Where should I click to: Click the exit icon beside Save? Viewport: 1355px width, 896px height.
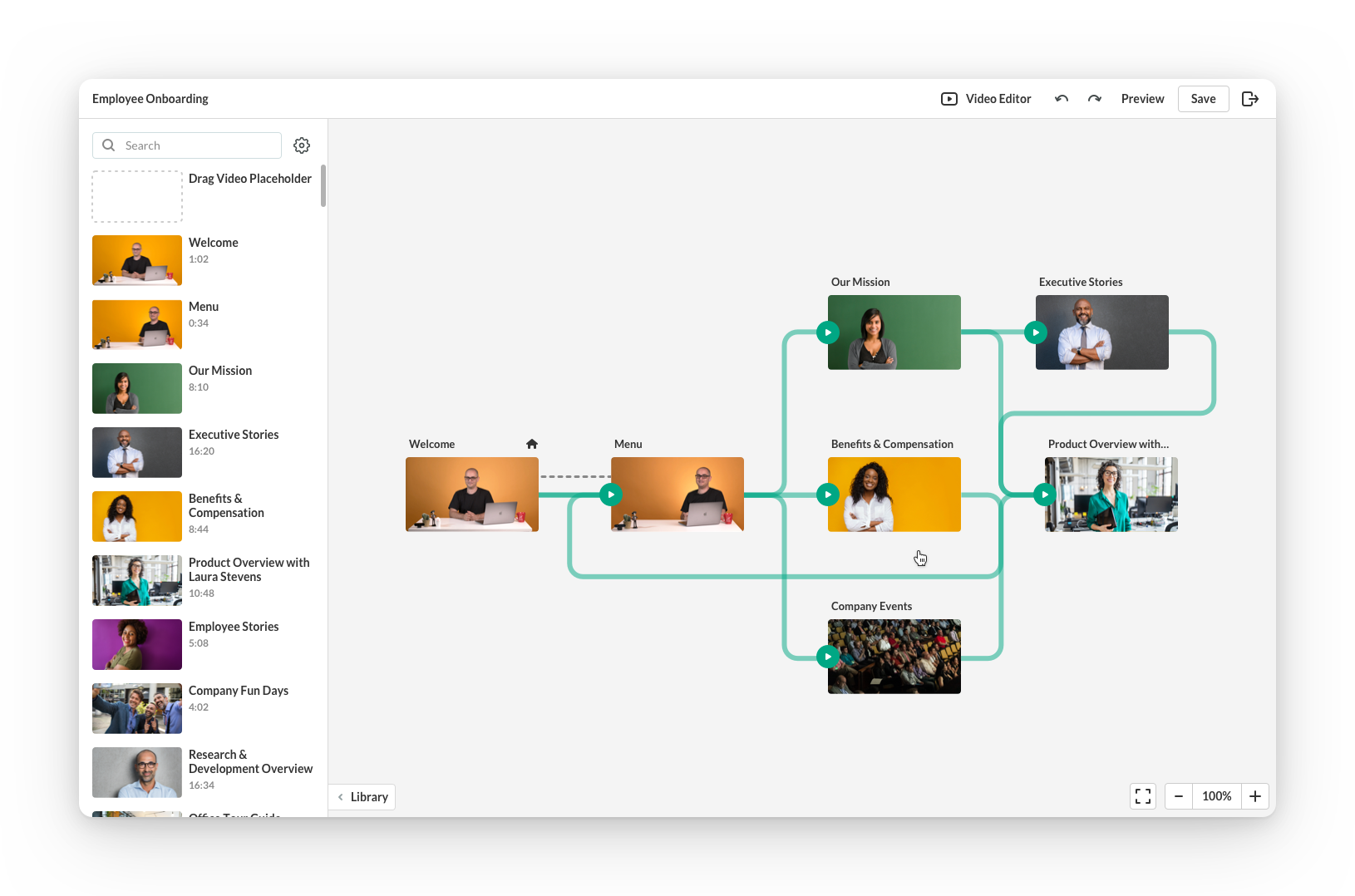tap(1249, 99)
